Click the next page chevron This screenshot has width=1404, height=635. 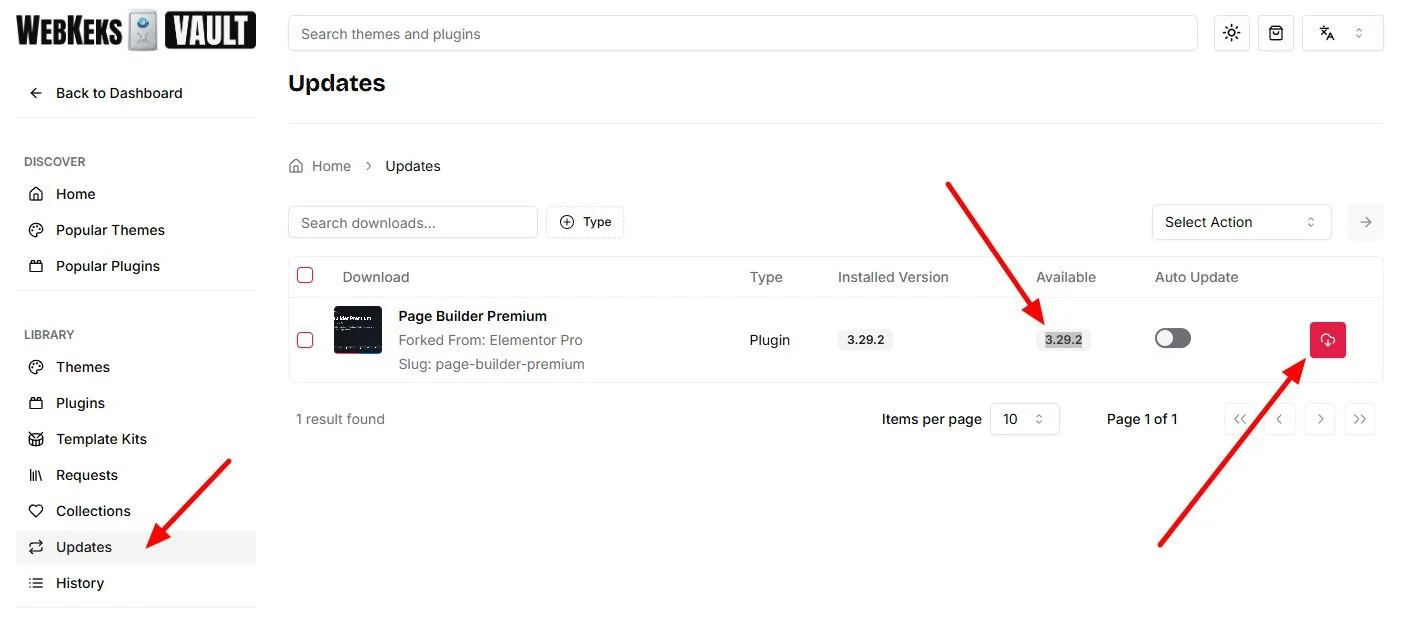tap(1320, 419)
